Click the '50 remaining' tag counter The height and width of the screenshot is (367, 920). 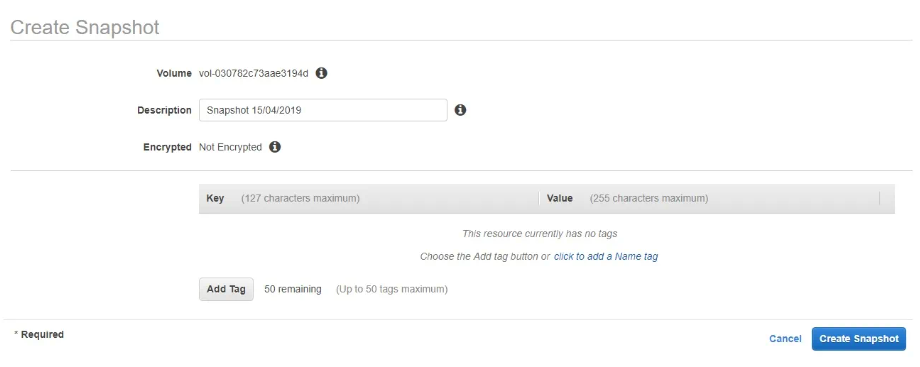coord(293,289)
